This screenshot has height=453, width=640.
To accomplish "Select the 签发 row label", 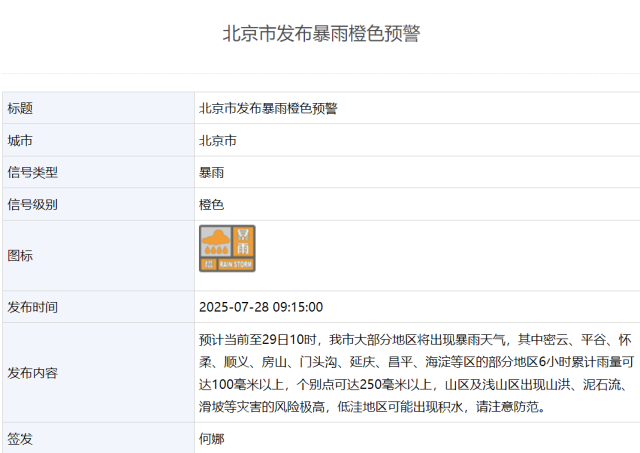I will pos(21,439).
